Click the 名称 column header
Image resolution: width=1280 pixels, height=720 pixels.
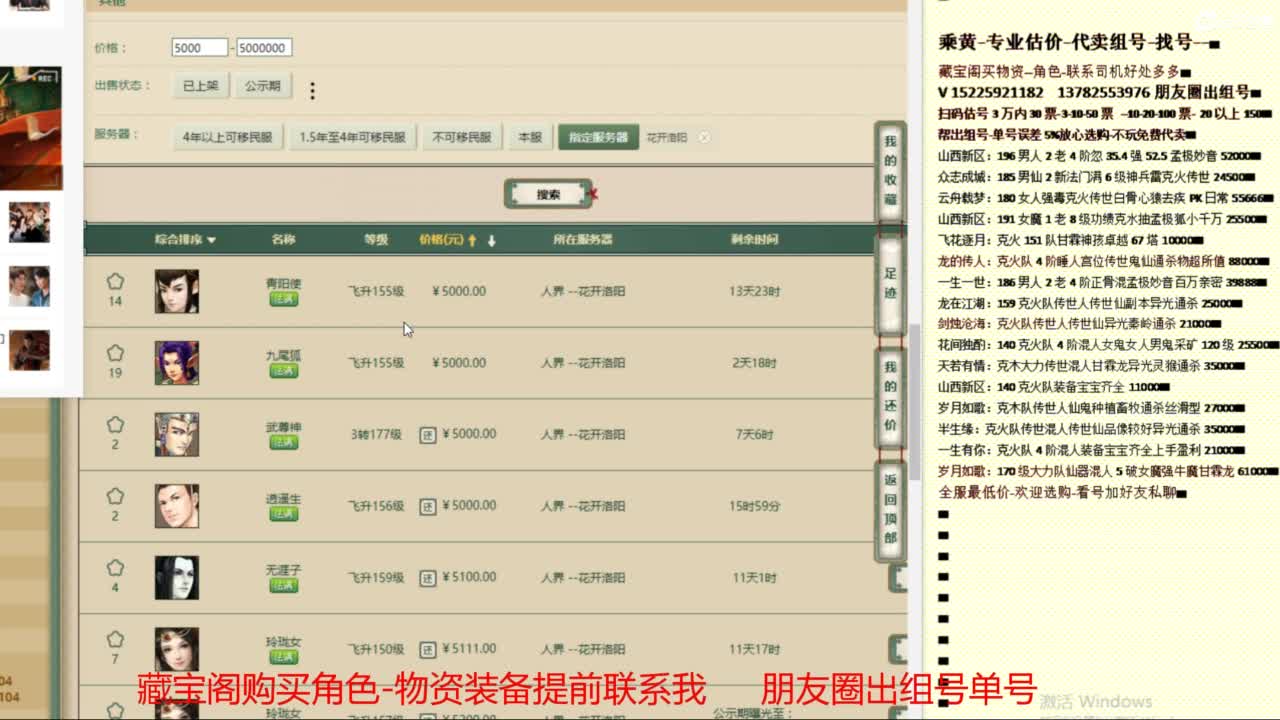click(283, 240)
